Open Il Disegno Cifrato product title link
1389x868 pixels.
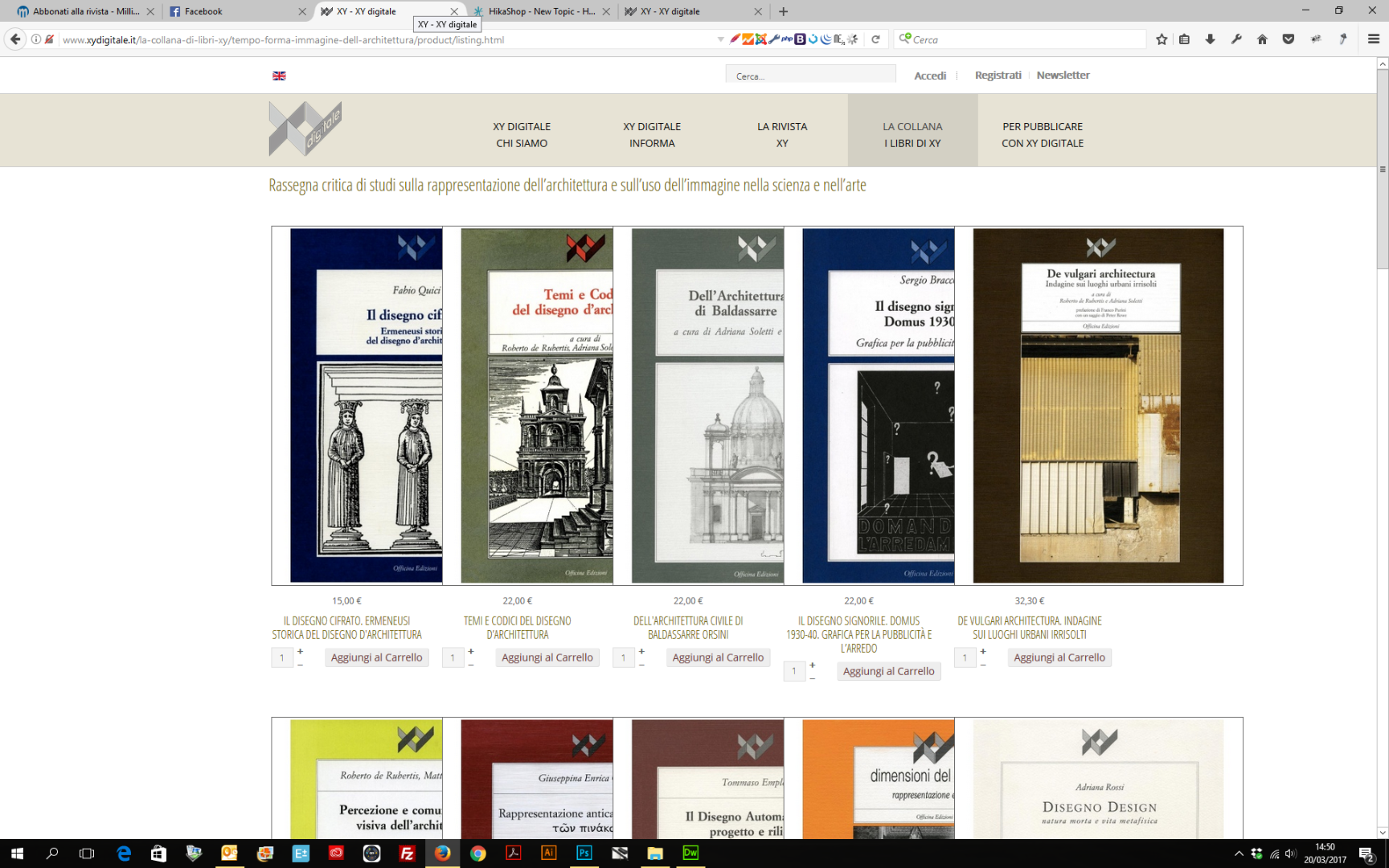click(x=346, y=628)
